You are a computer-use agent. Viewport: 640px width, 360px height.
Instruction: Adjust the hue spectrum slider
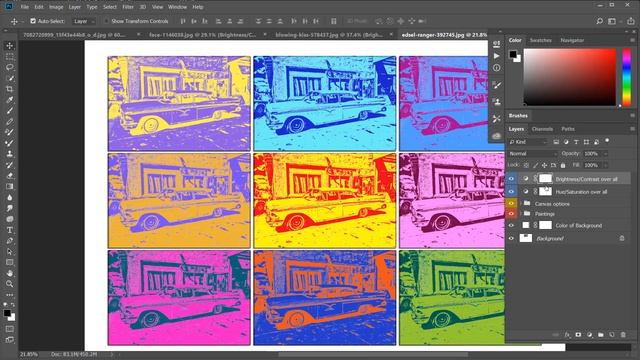point(627,77)
